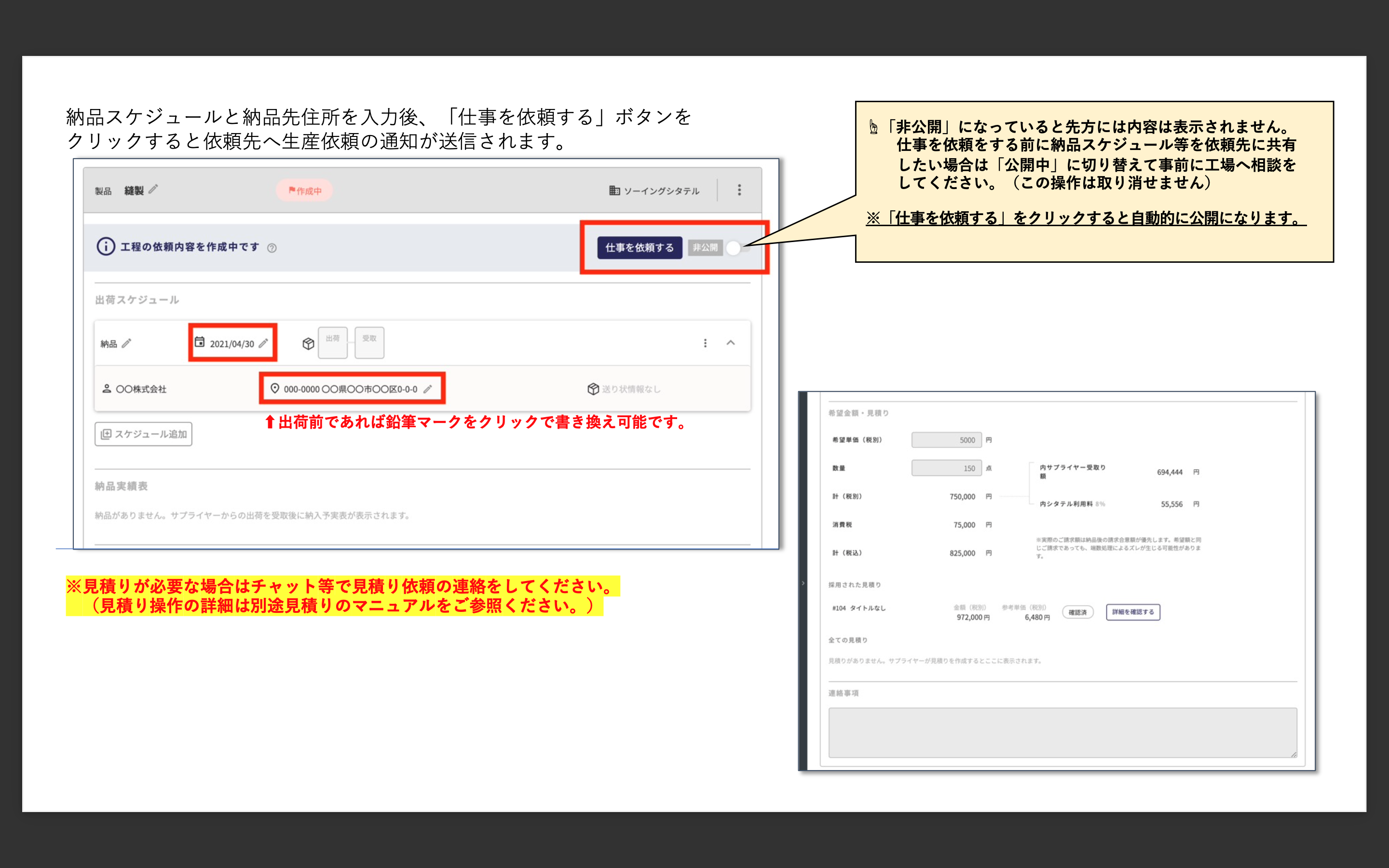Viewport: 1389px width, 868px height.
Task: Click the 825,000 tax-included total
Action: [x=963, y=554]
